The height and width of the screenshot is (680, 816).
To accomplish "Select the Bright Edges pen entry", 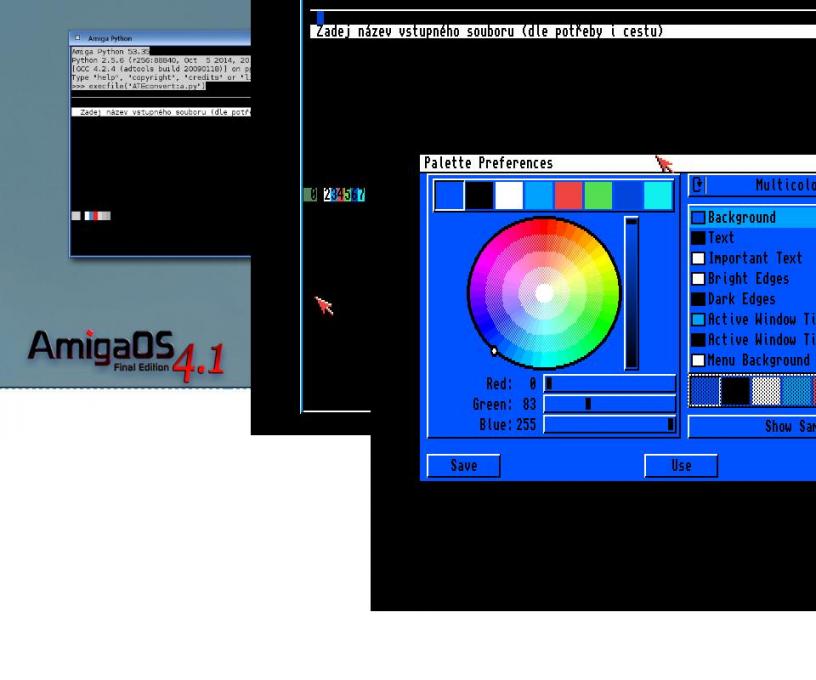I will pyautogui.click(x=747, y=279).
